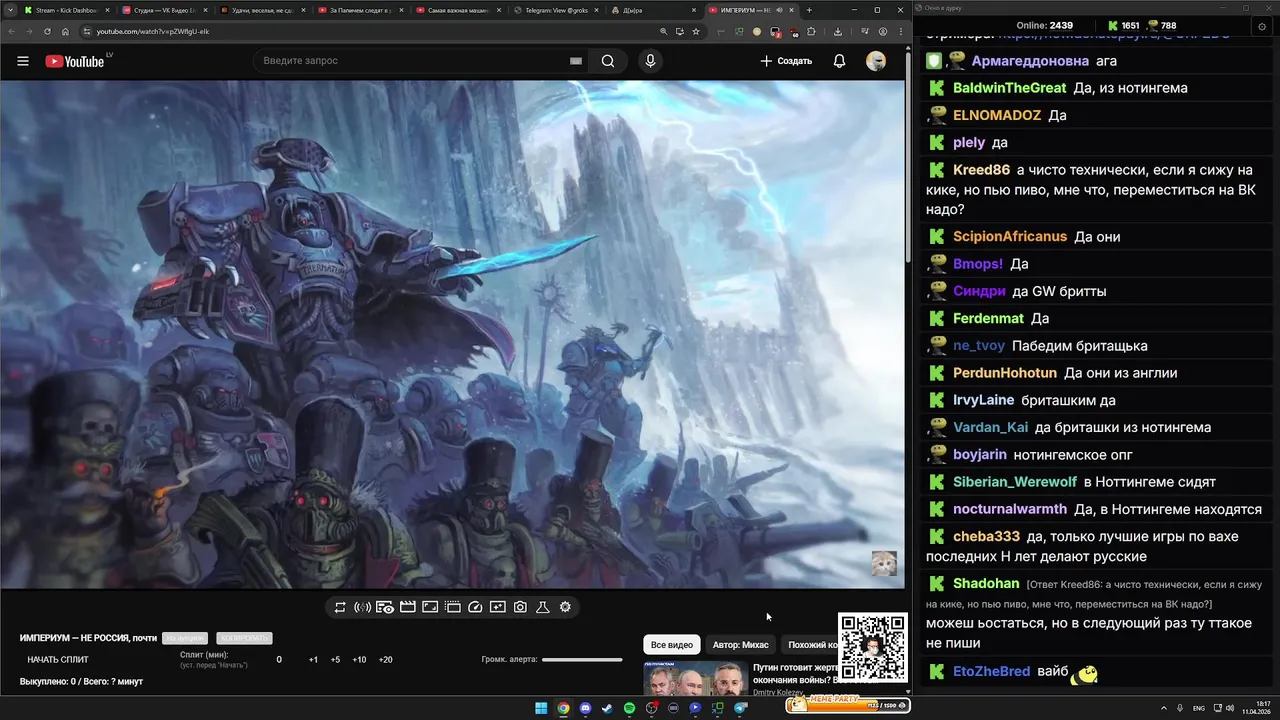Screen dimensions: 1280x720
Task: Open the YouTube hamburger guide menu
Action: click(x=22, y=61)
